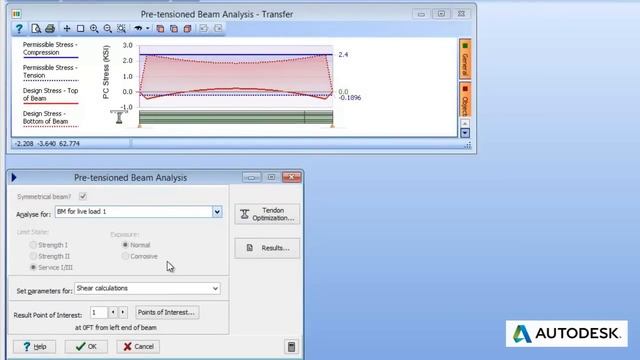Image resolution: width=640 pixels, height=360 pixels.
Task: Open the Object side tab
Action: point(465,100)
